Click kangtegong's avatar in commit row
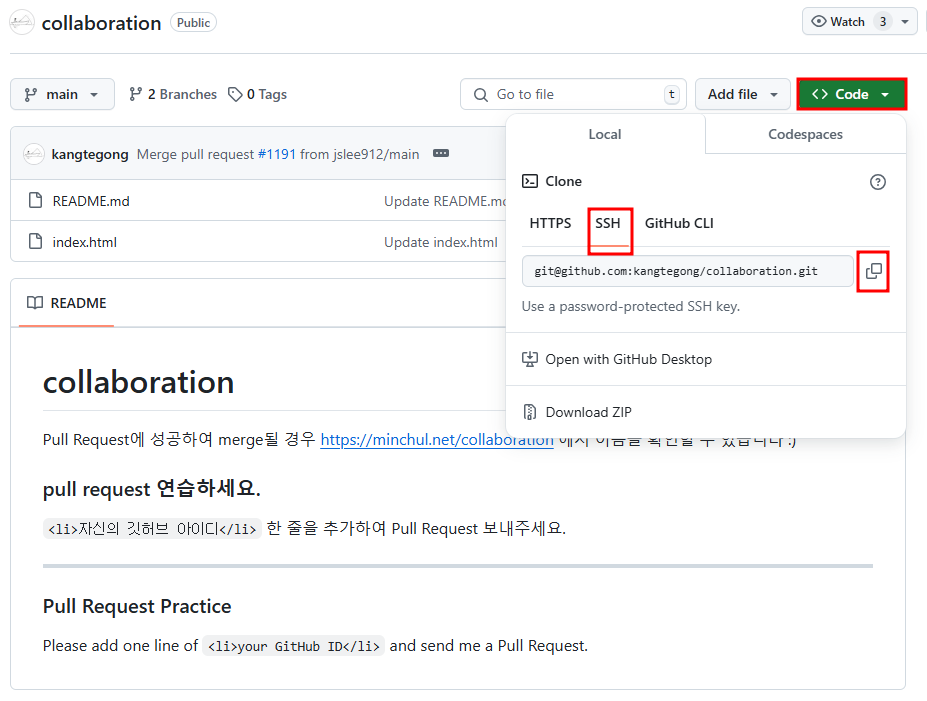The height and width of the screenshot is (701, 927). coord(33,154)
